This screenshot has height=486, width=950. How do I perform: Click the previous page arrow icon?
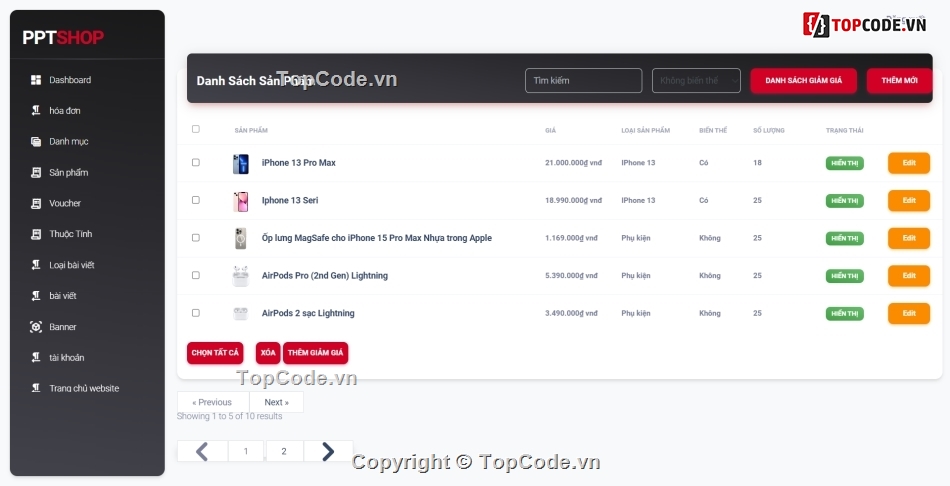coord(202,451)
